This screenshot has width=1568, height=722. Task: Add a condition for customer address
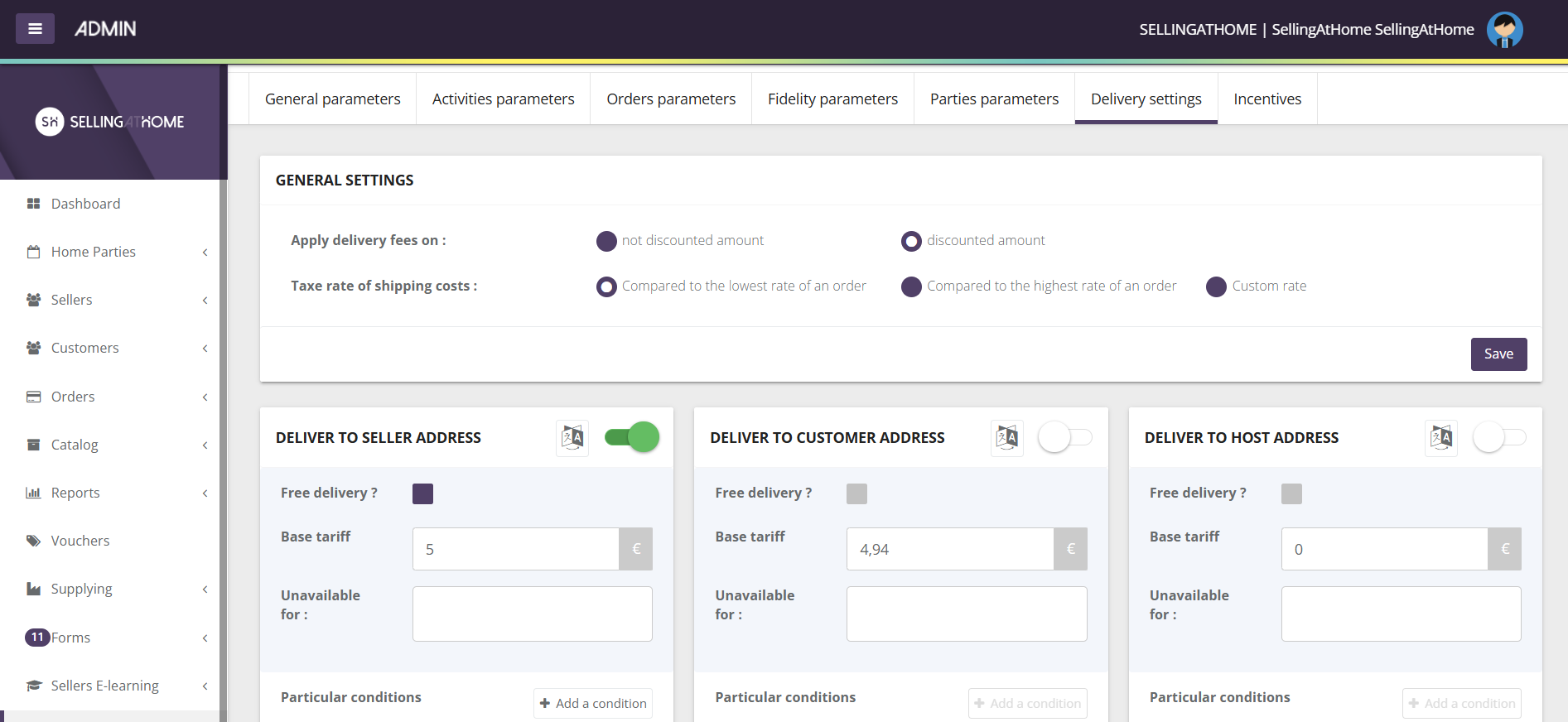pos(1027,703)
